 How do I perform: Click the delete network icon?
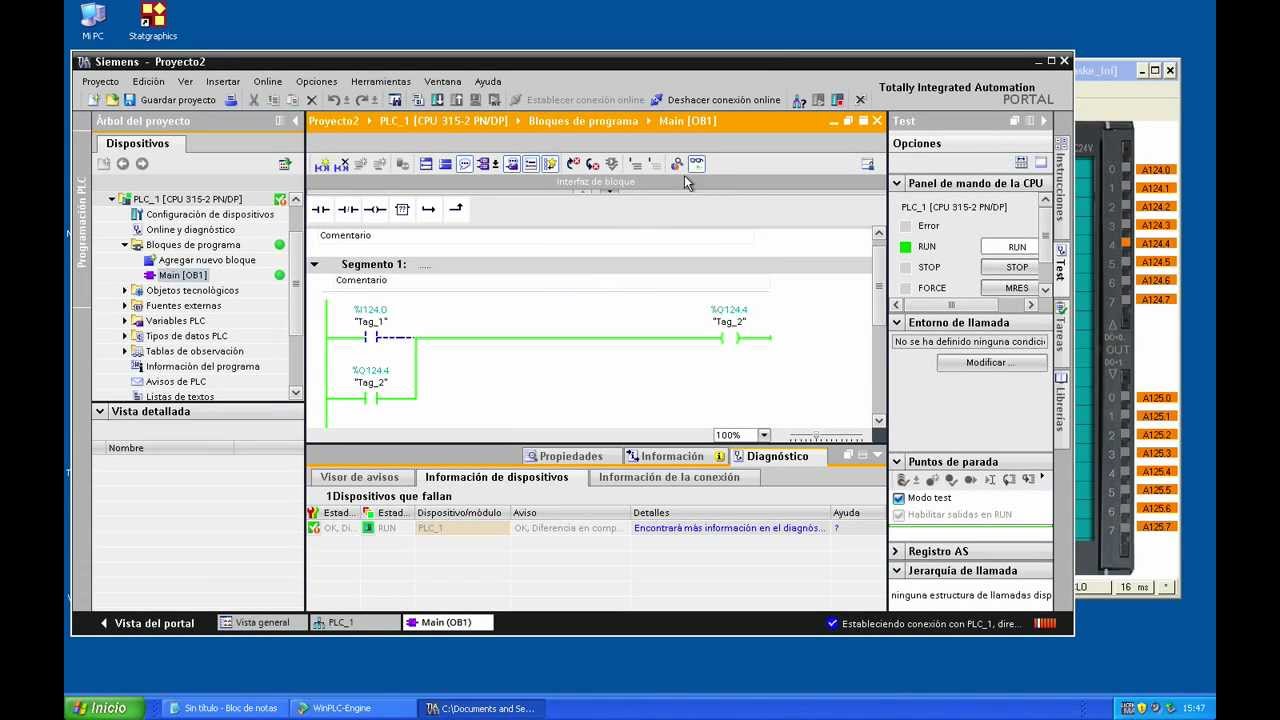click(342, 164)
